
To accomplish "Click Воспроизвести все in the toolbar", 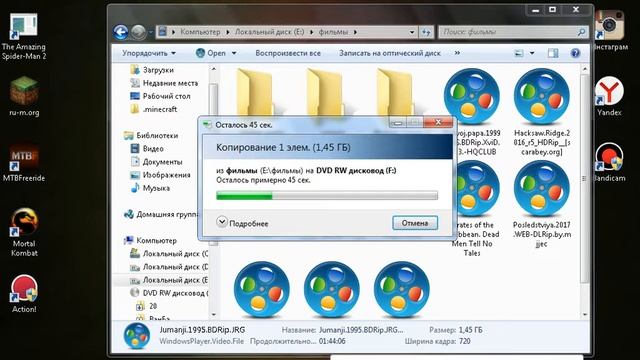I will pos(288,53).
